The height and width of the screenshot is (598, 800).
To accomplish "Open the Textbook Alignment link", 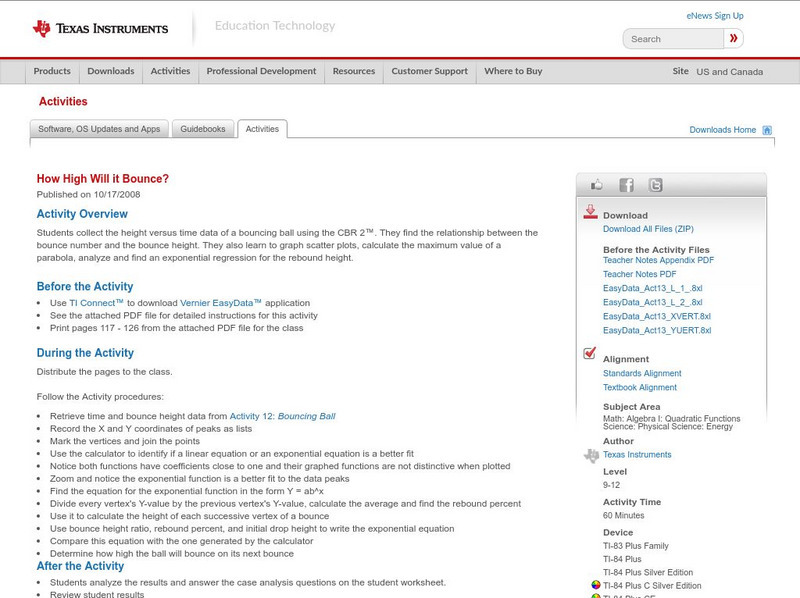I will pos(640,388).
